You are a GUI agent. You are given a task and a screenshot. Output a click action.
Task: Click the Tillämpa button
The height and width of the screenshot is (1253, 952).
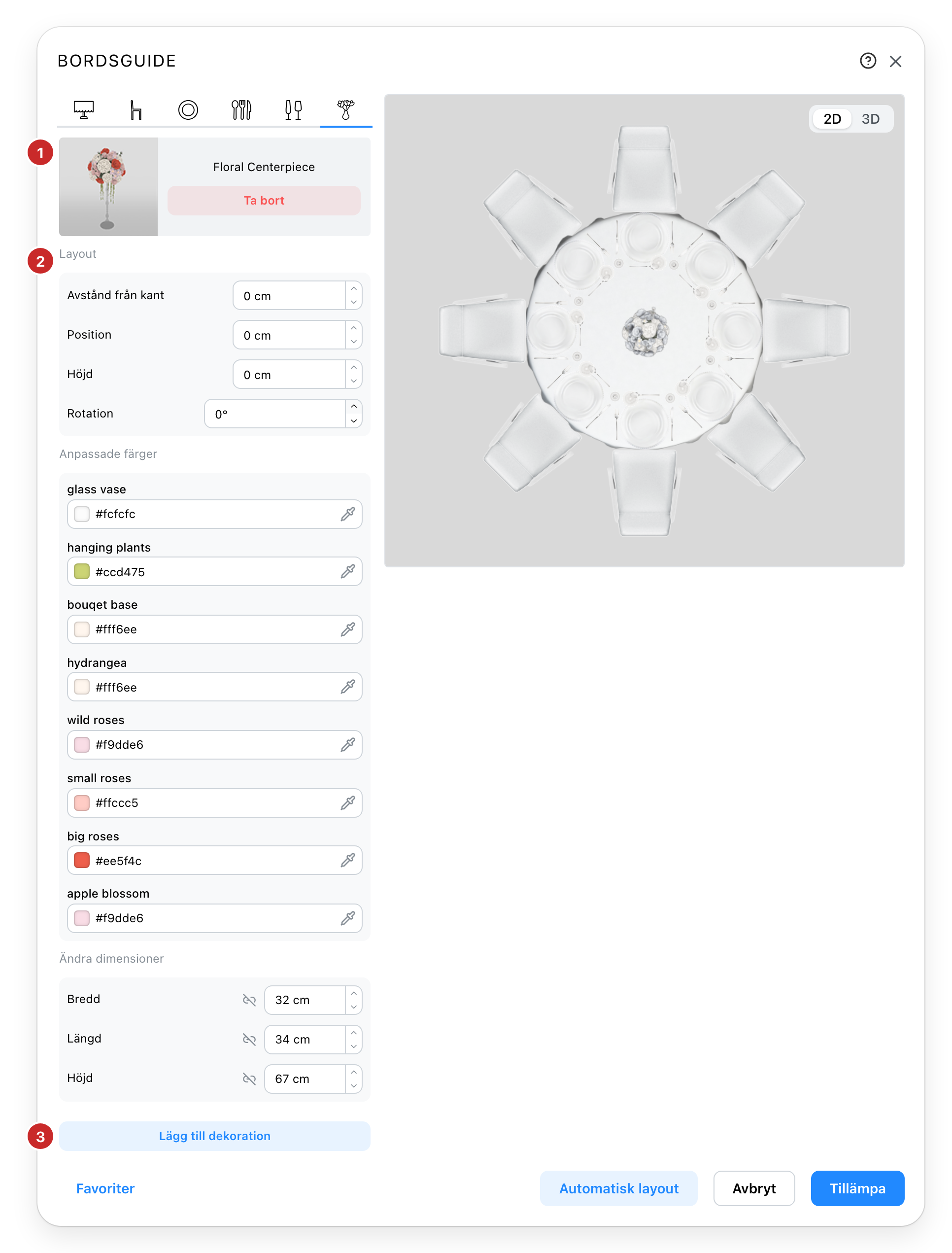[857, 1188]
